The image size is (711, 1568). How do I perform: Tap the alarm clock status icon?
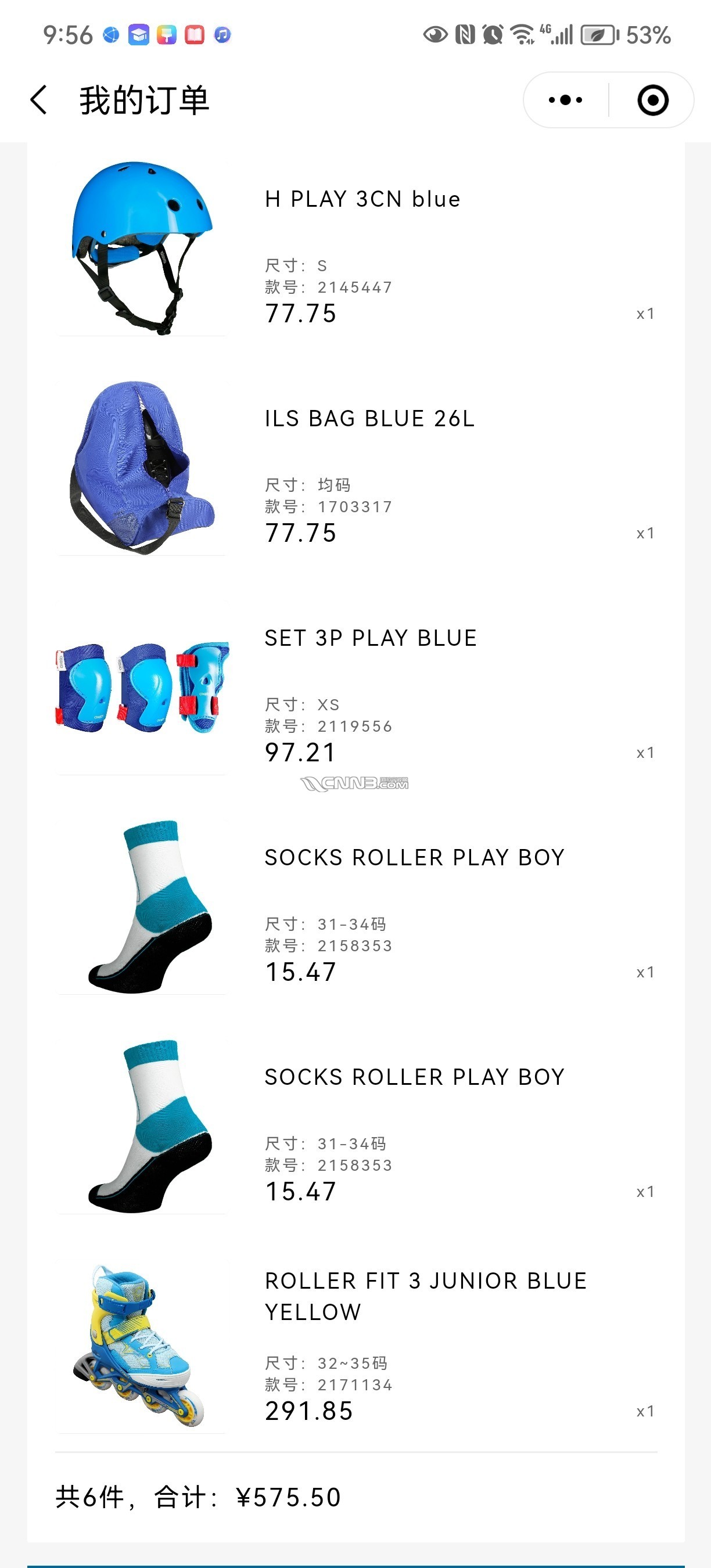coord(493,35)
